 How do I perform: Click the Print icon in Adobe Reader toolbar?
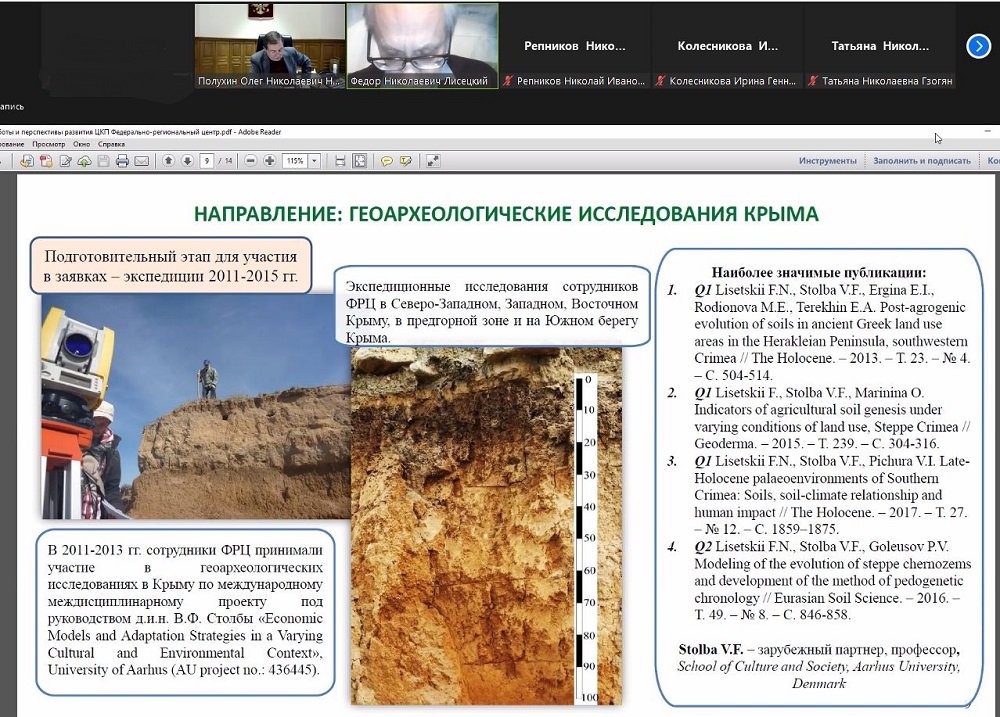pos(122,161)
